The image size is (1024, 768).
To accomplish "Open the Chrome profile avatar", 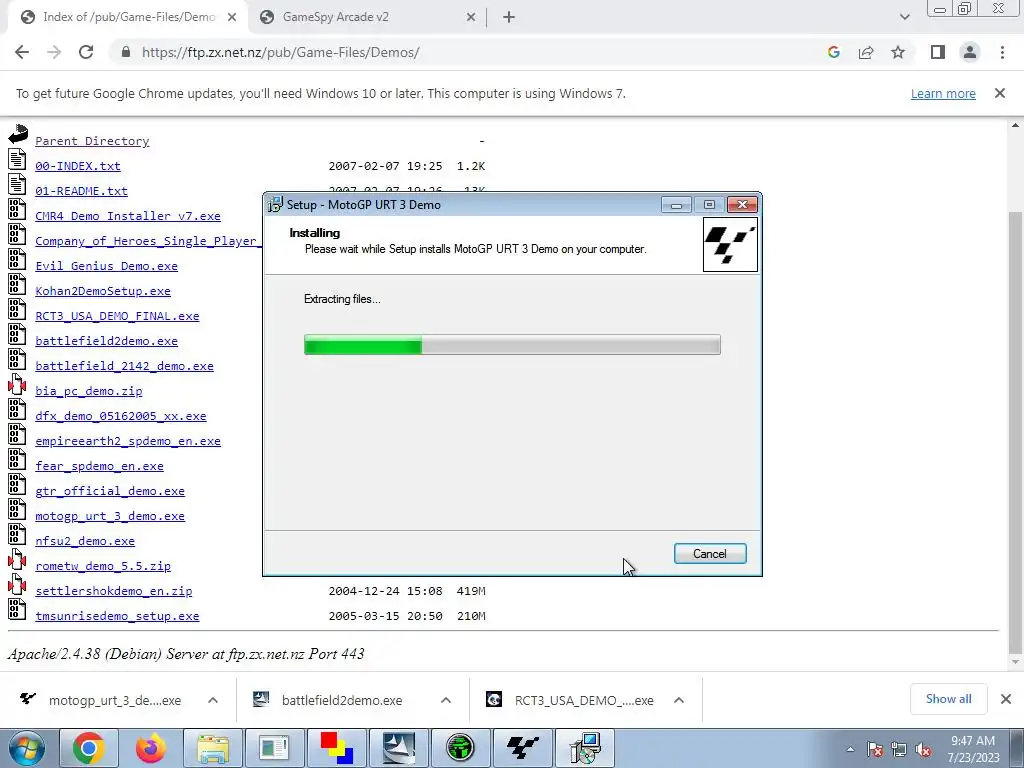I will pos(970,52).
